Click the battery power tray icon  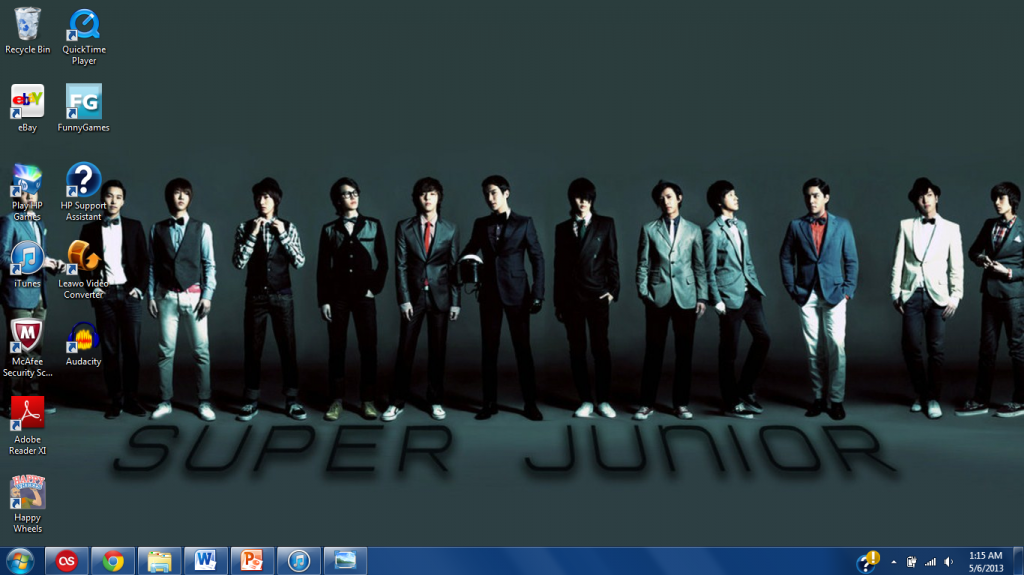click(x=911, y=562)
